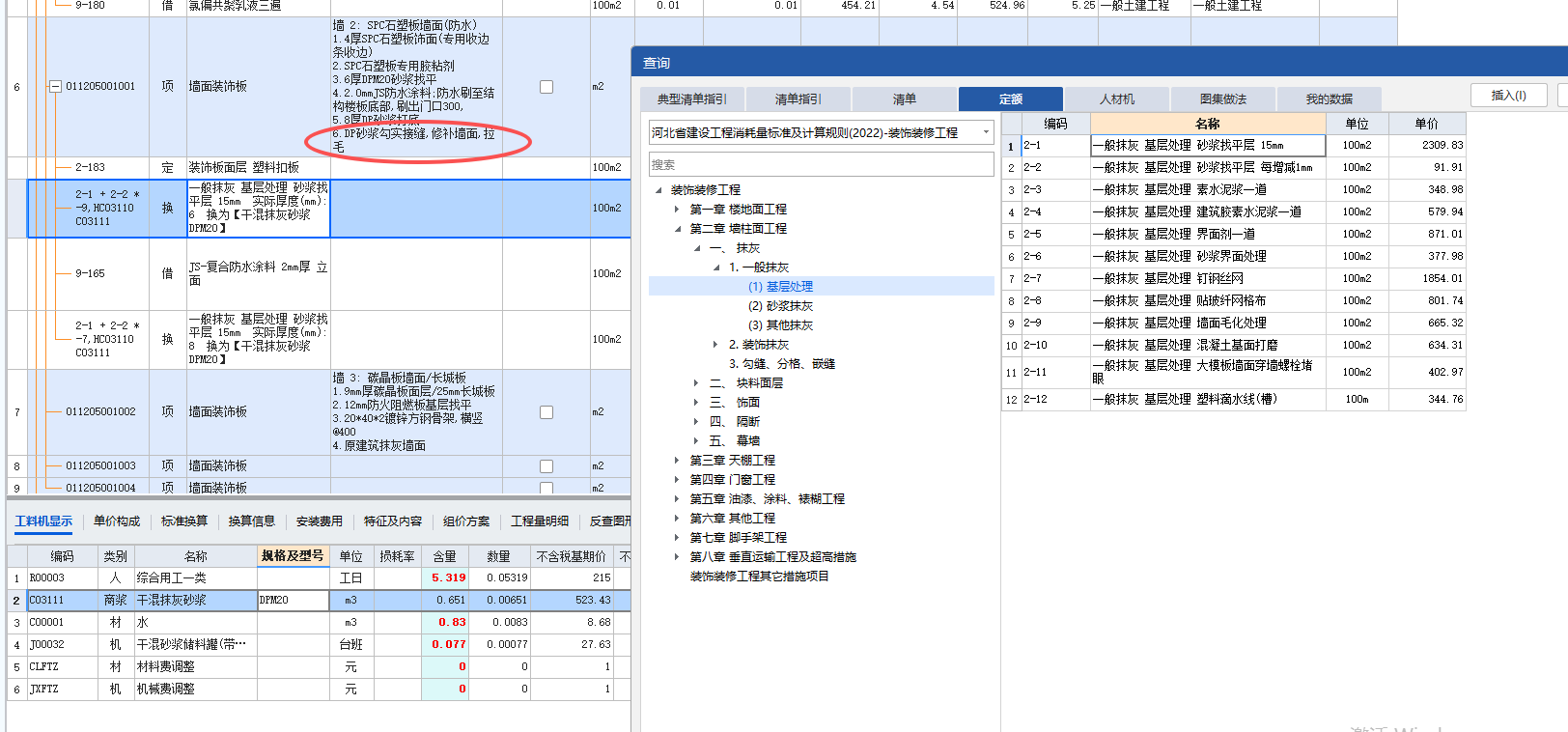The width and height of the screenshot is (1568, 732).
Task: Select sub-item row 2-183 装饰板面层 塑料扣板
Action: [x=319, y=168]
